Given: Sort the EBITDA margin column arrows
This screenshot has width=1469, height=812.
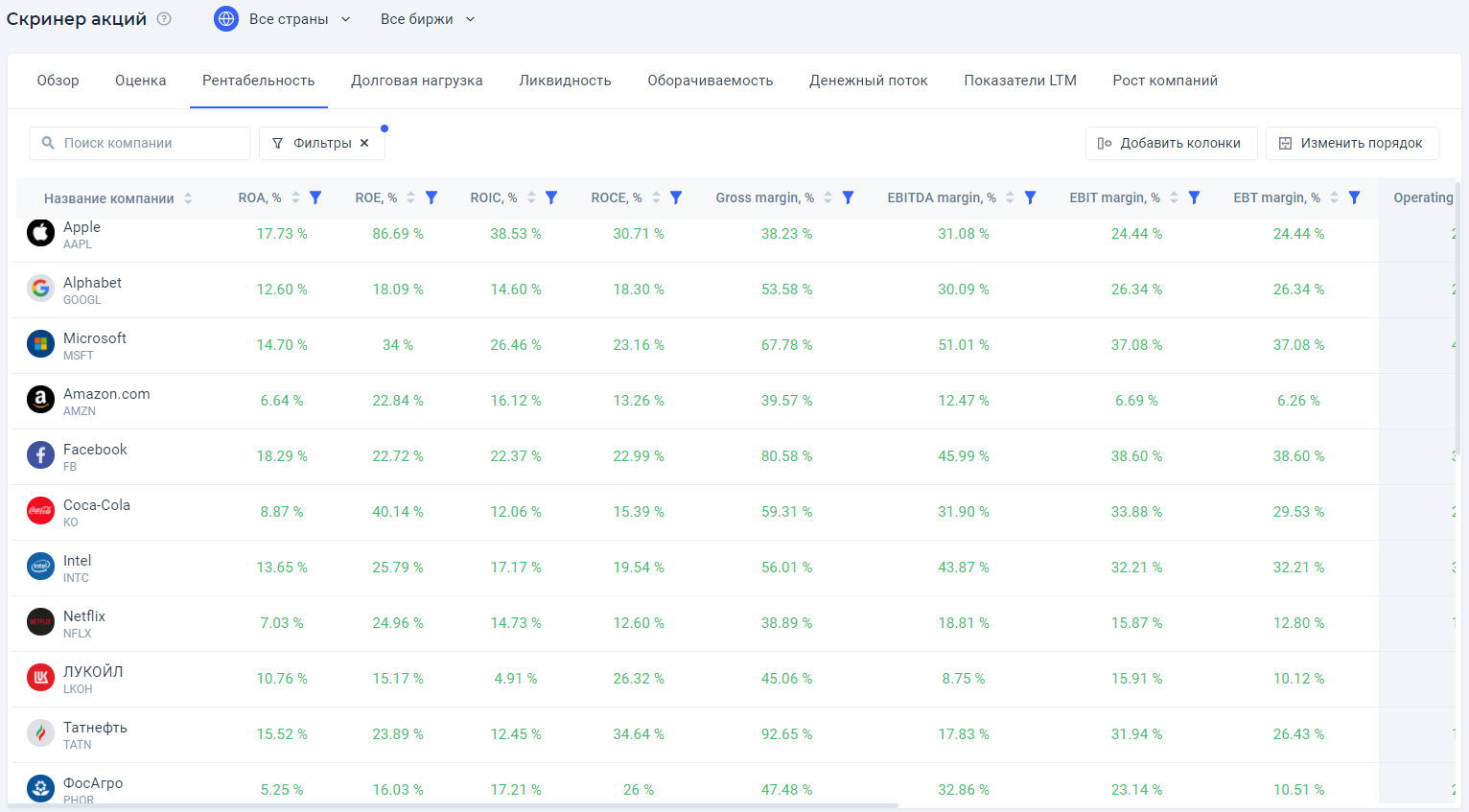Looking at the screenshot, I should [1010, 197].
